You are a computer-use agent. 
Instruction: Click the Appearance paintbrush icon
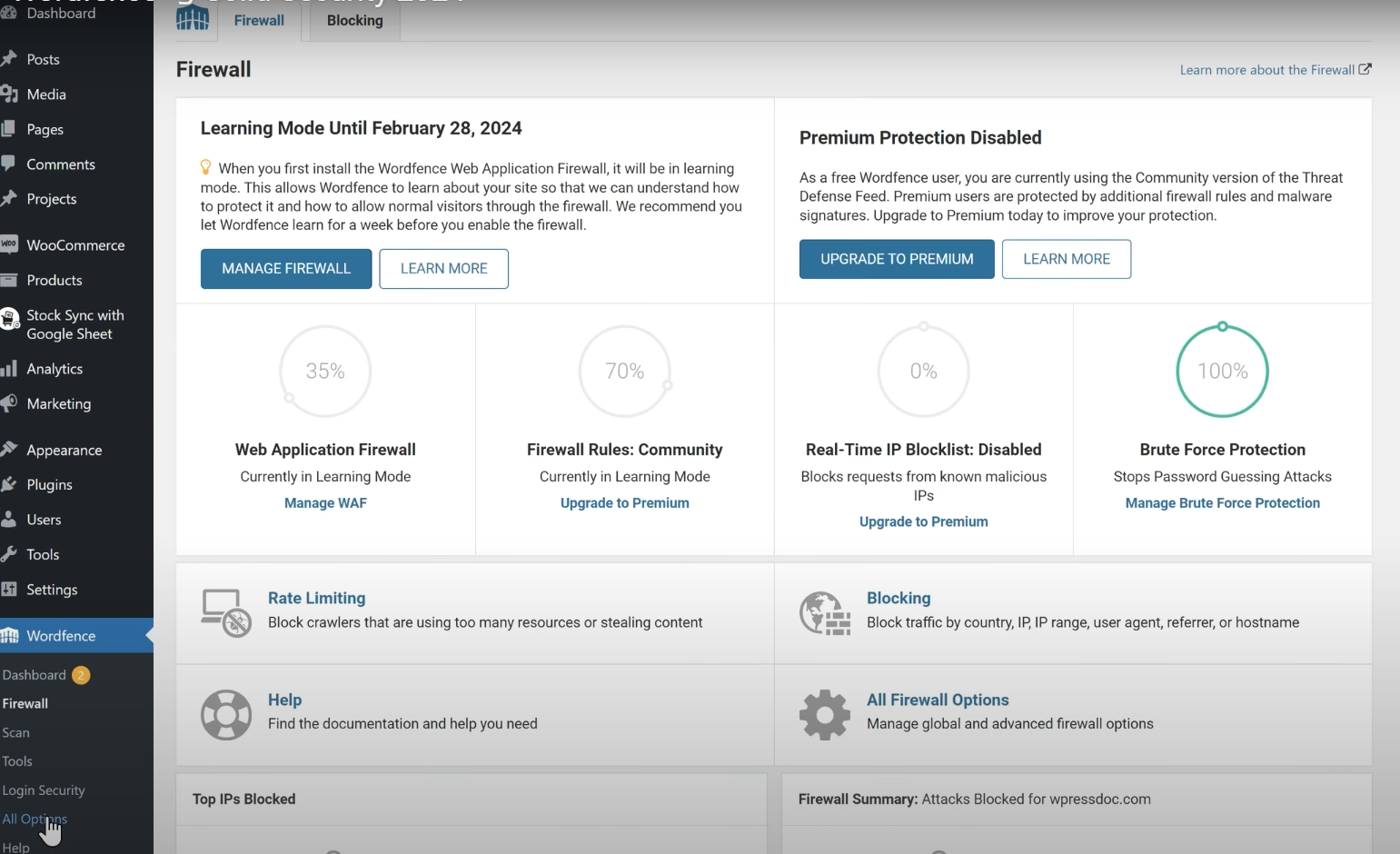[x=9, y=449]
